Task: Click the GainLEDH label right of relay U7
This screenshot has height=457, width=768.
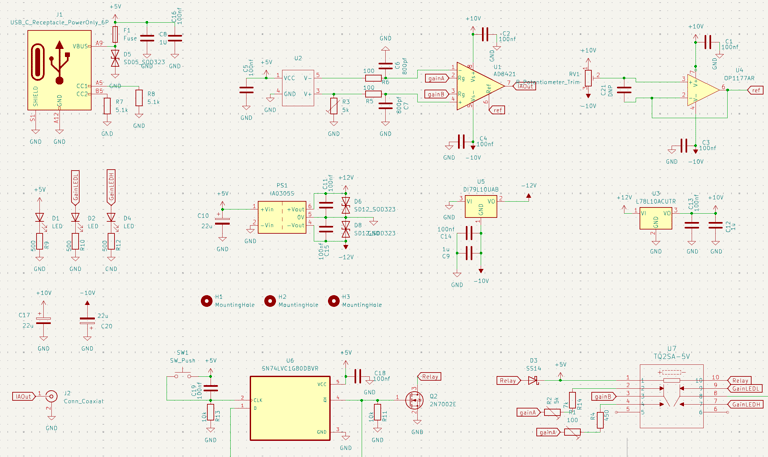Action: 745,404
